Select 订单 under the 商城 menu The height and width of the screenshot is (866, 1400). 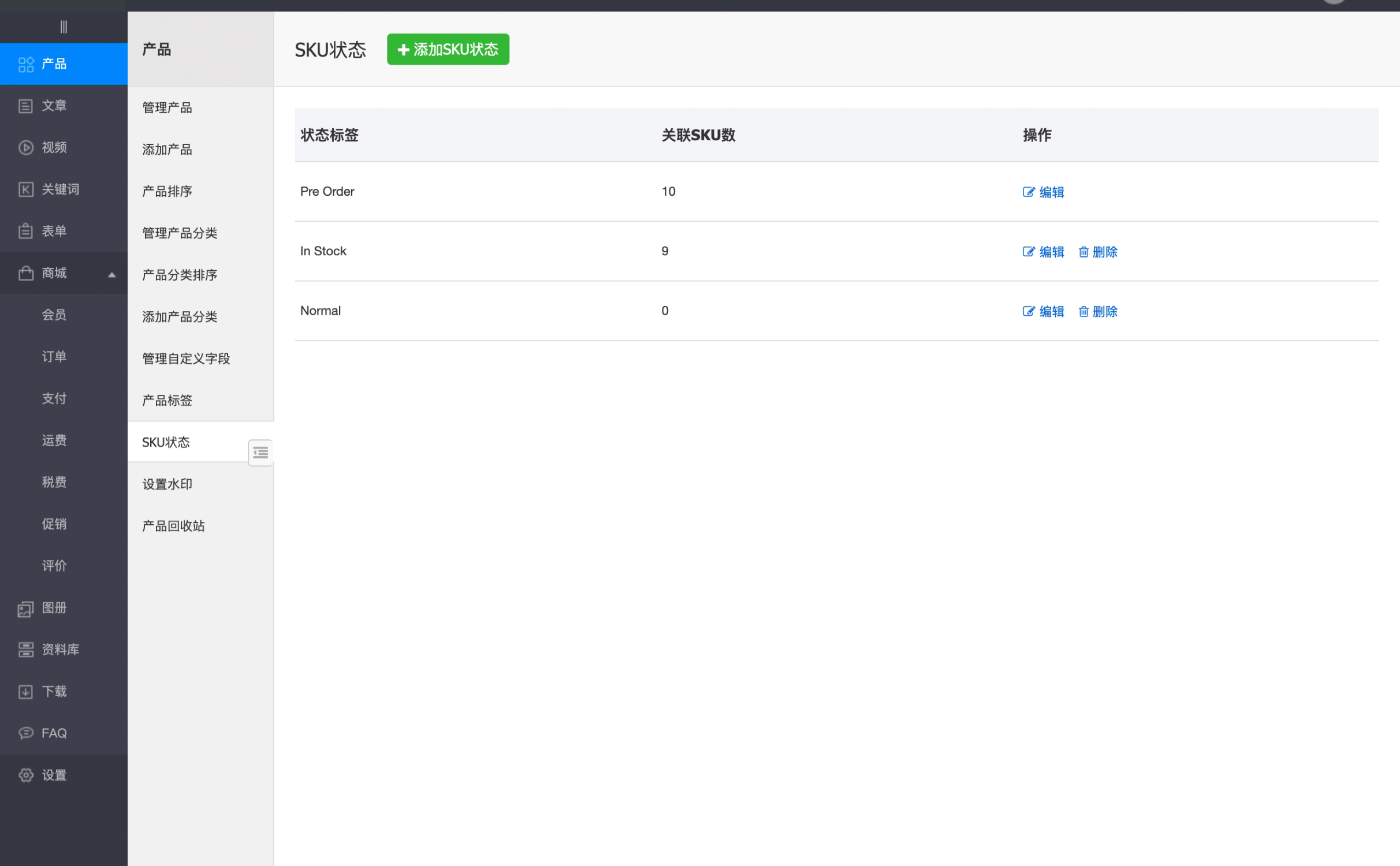(x=54, y=357)
